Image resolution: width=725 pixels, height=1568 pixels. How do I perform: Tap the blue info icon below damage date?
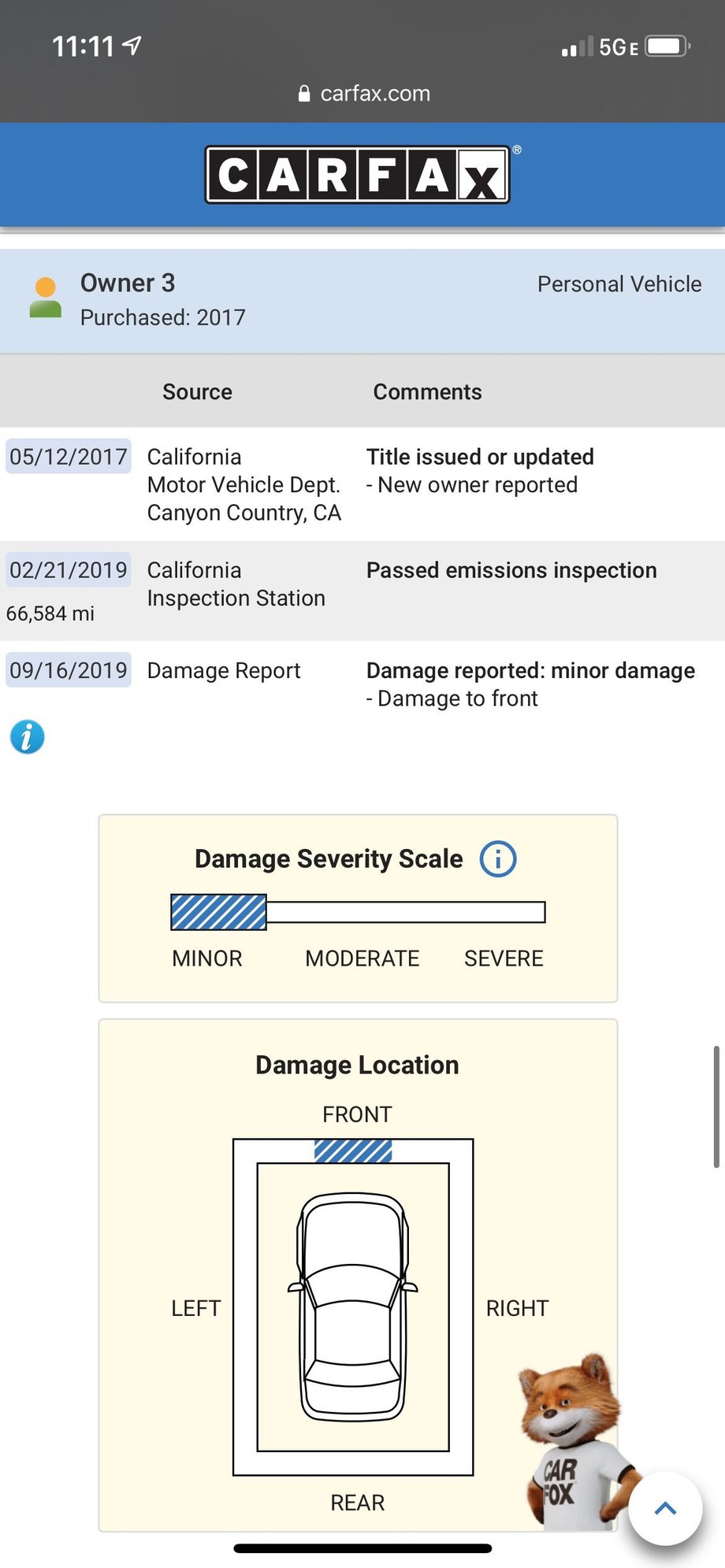pos(27,737)
